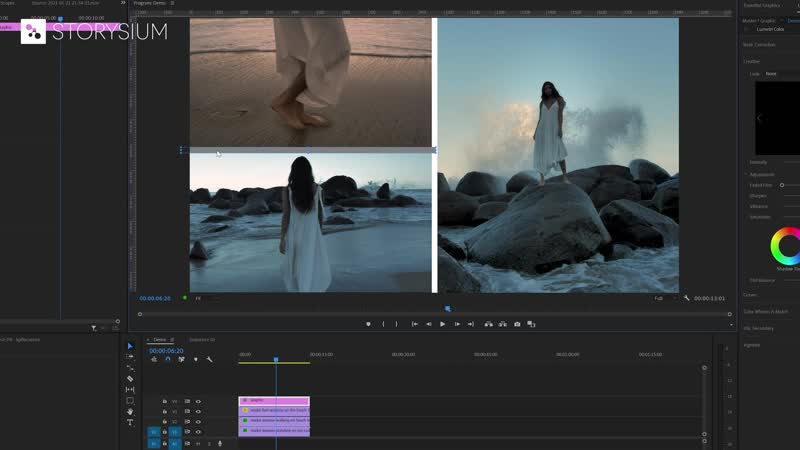The image size is (800, 450).
Task: Open Program Demo panel menu
Action: pyautogui.click(x=172, y=3)
